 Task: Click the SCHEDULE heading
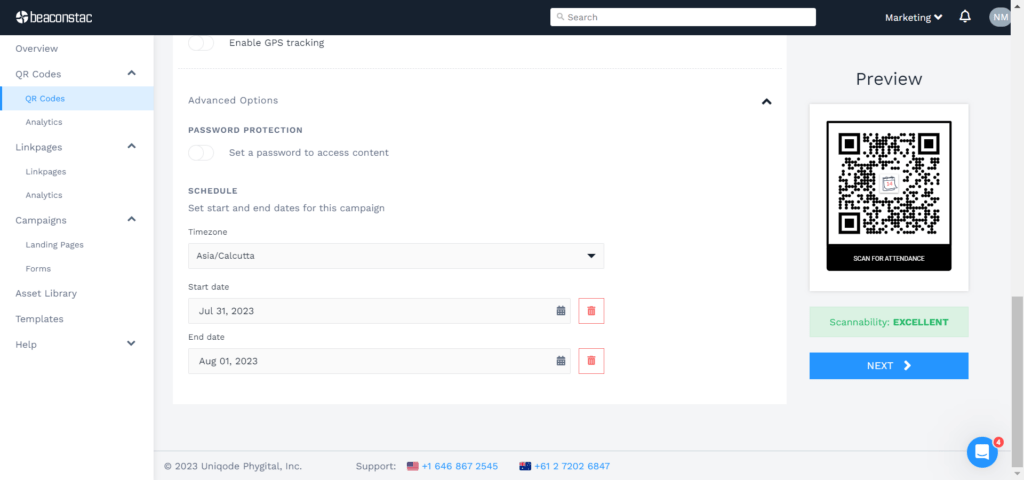tap(213, 191)
